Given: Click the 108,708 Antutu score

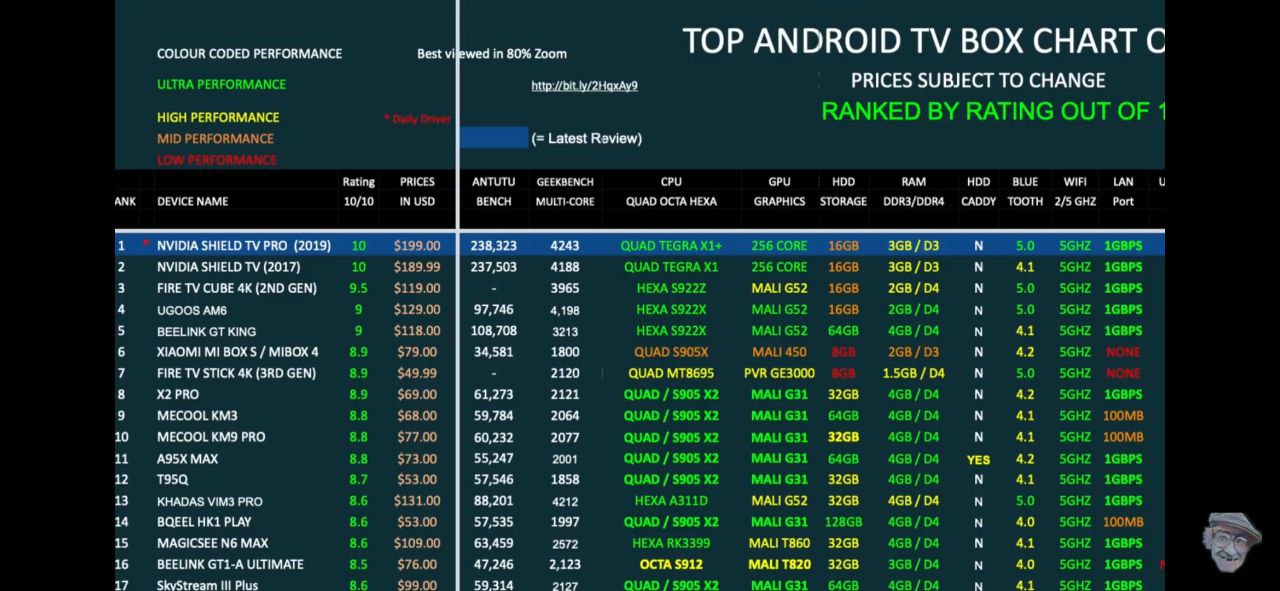Looking at the screenshot, I should click(x=493, y=331).
